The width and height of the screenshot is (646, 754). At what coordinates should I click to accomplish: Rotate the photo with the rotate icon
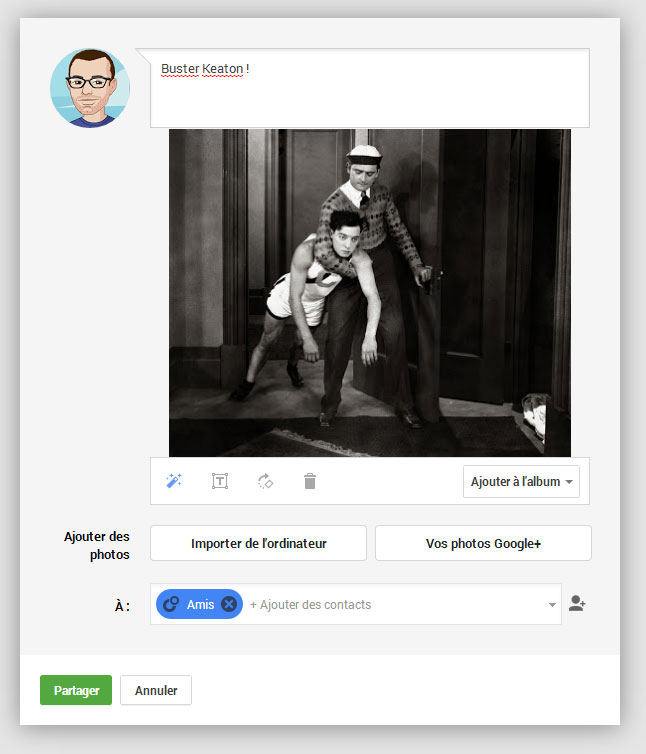[265, 481]
